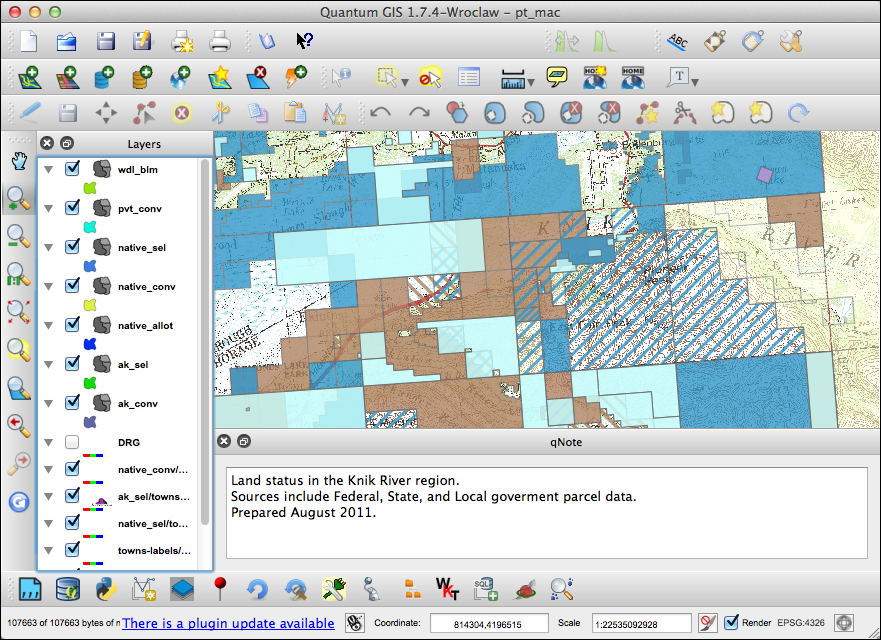881x640 pixels.
Task: Click the Save Project floppy disk icon
Action: pyautogui.click(x=106, y=41)
